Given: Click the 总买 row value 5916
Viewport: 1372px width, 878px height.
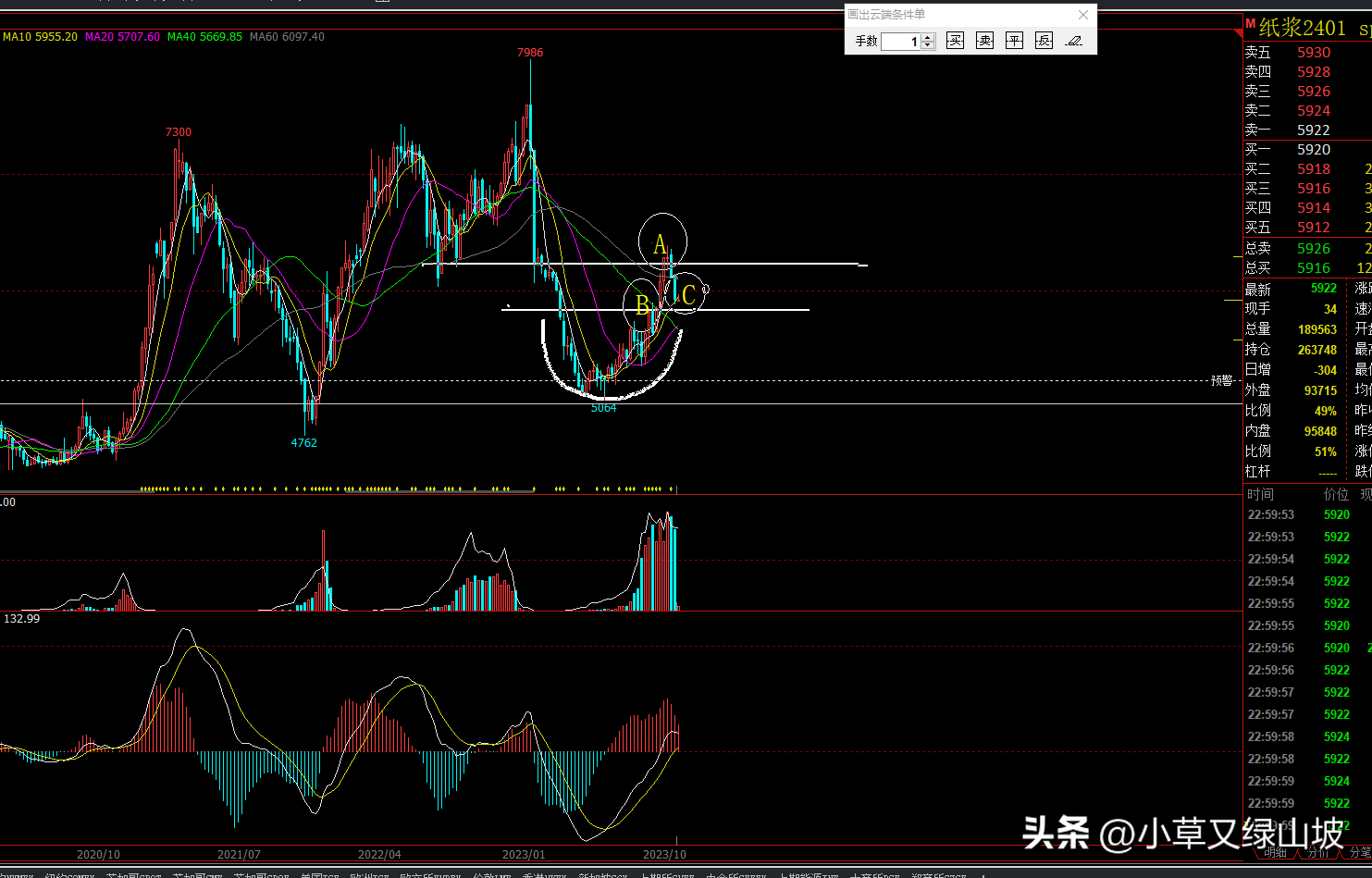Looking at the screenshot, I should pyautogui.click(x=1314, y=268).
